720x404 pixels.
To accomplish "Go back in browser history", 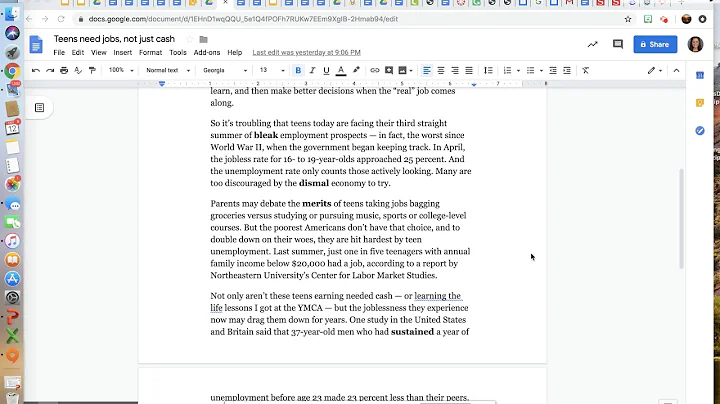I will pos(29,19).
